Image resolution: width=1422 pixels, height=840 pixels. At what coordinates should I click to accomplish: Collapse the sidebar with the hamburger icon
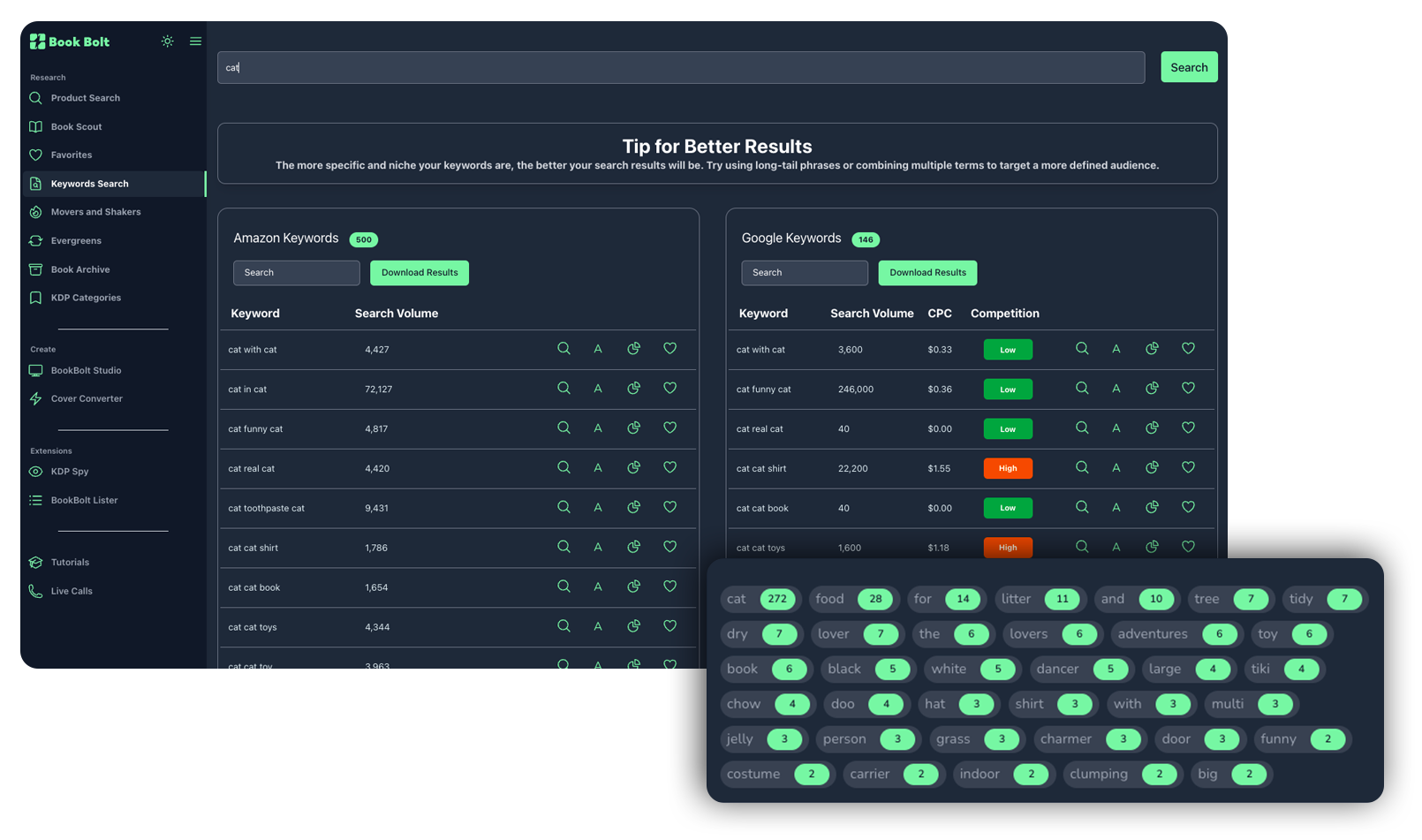pyautogui.click(x=195, y=42)
